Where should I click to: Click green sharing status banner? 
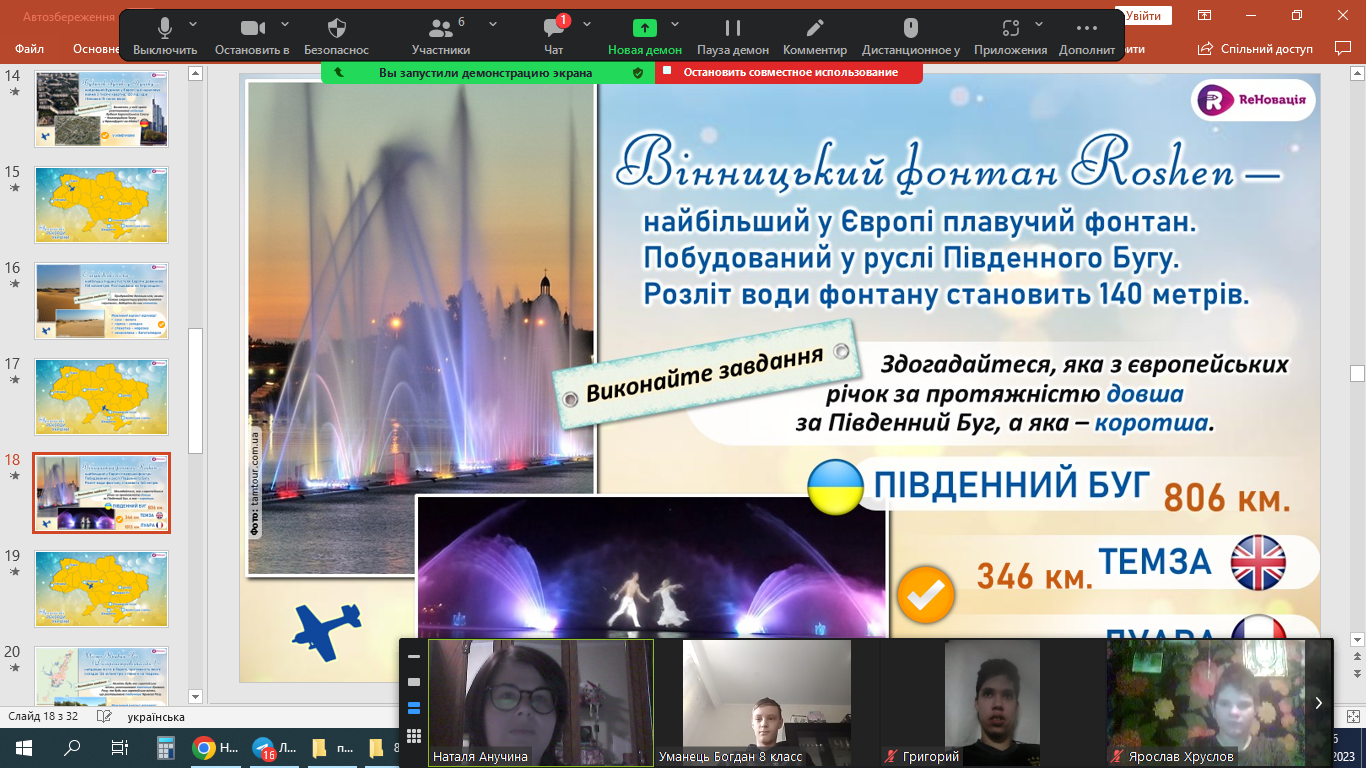point(488,72)
